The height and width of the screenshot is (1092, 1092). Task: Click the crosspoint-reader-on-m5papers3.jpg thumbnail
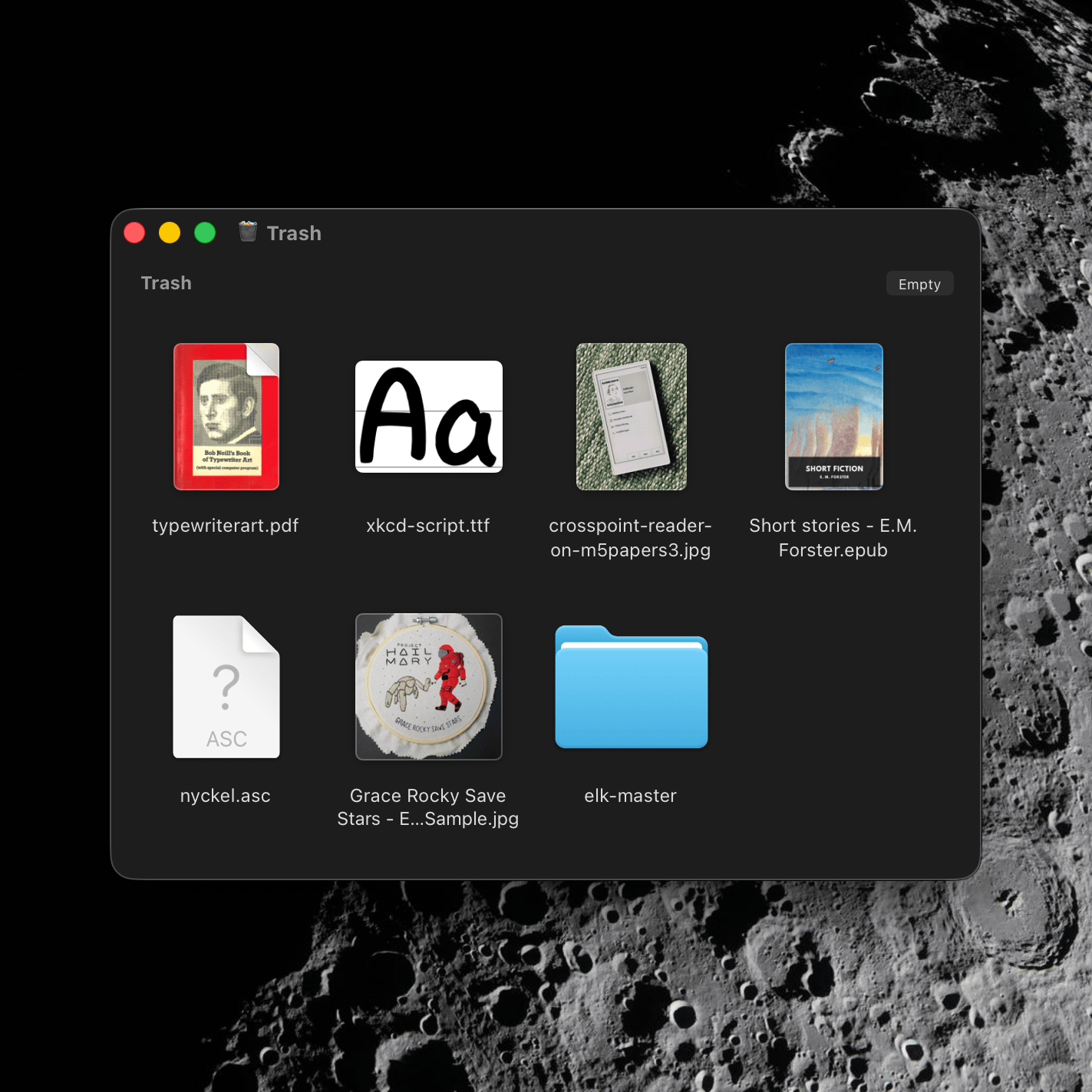click(x=631, y=417)
